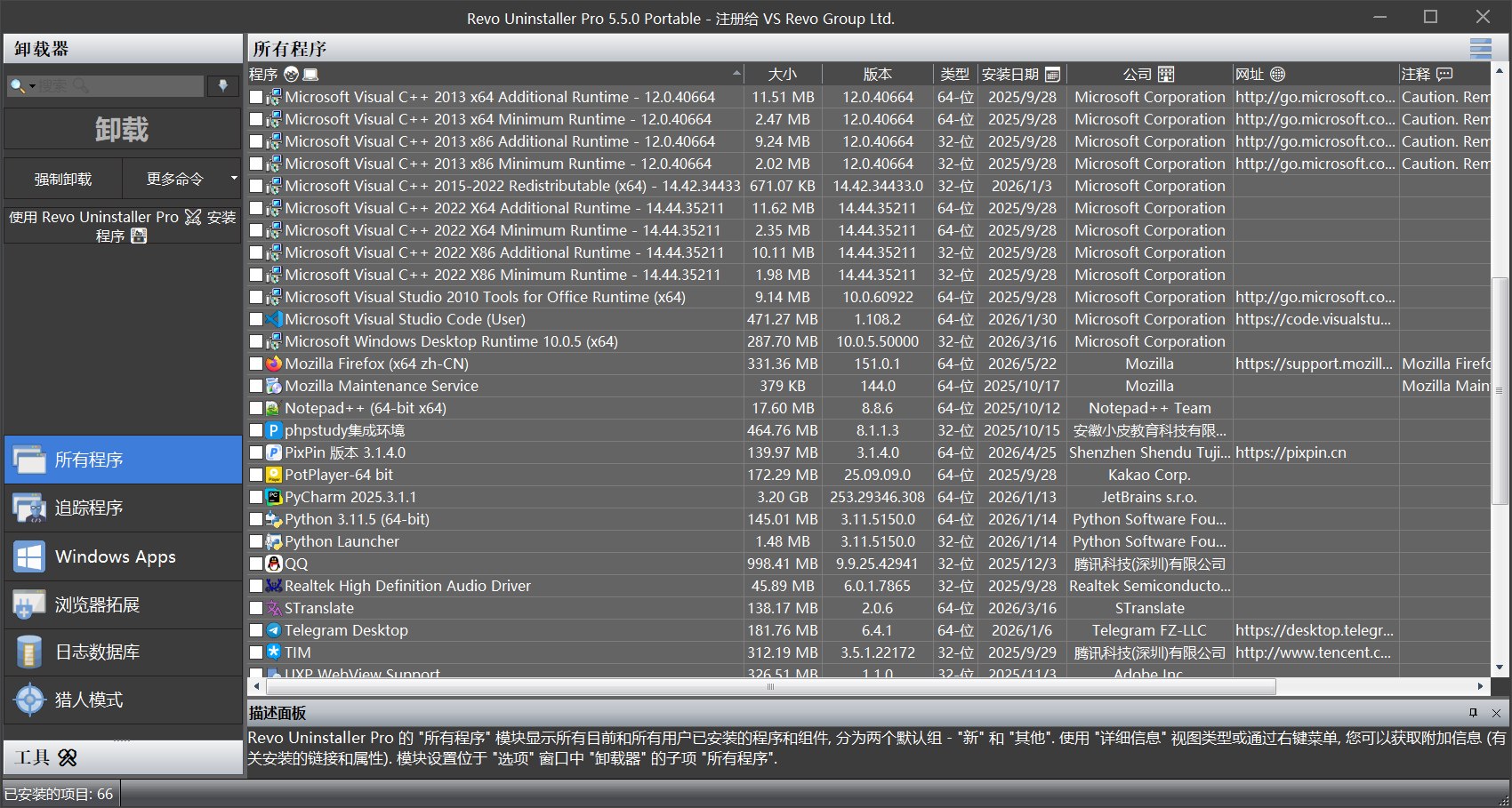This screenshot has height=808, width=1512.
Task: Click the PyCharm 2025.3.1.1 icon
Action: pos(274,497)
